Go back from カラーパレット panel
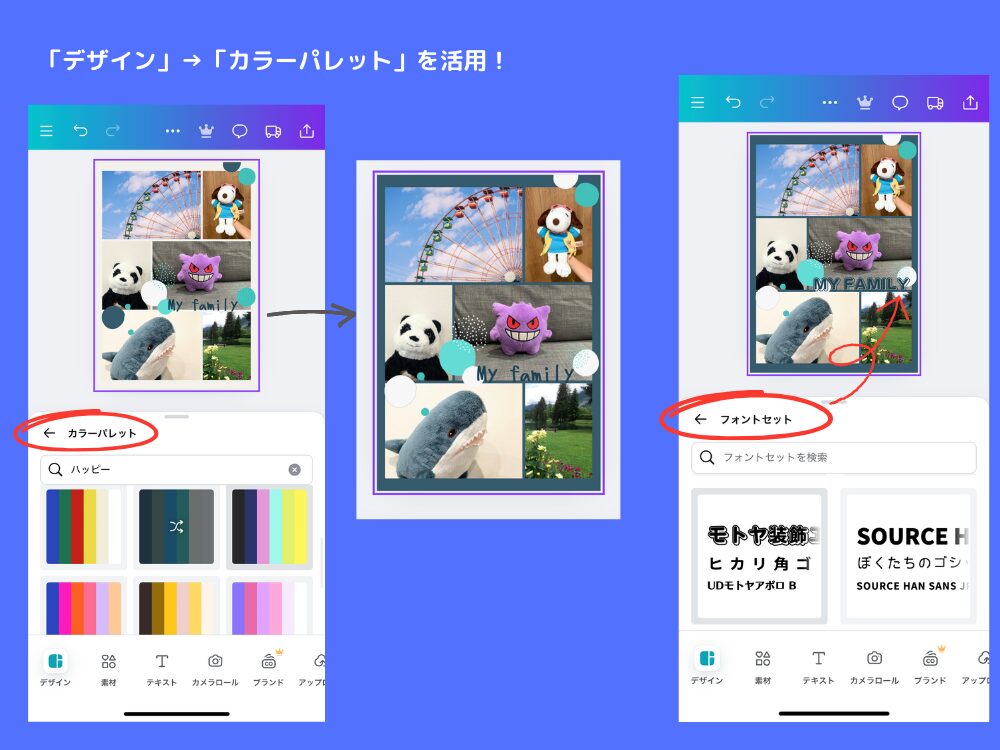 pos(49,434)
